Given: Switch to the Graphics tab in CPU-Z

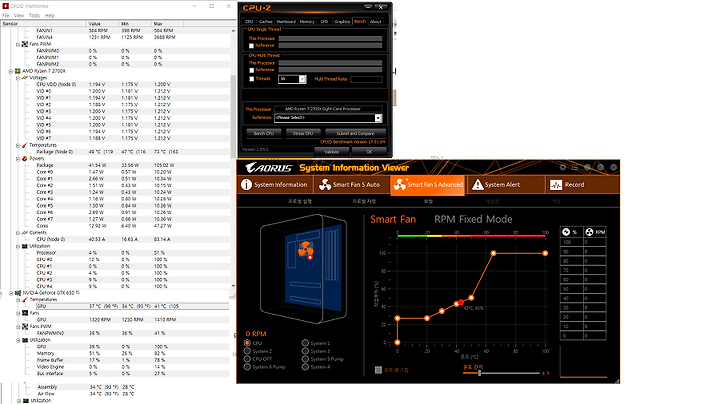Looking at the screenshot, I should 342,22.
